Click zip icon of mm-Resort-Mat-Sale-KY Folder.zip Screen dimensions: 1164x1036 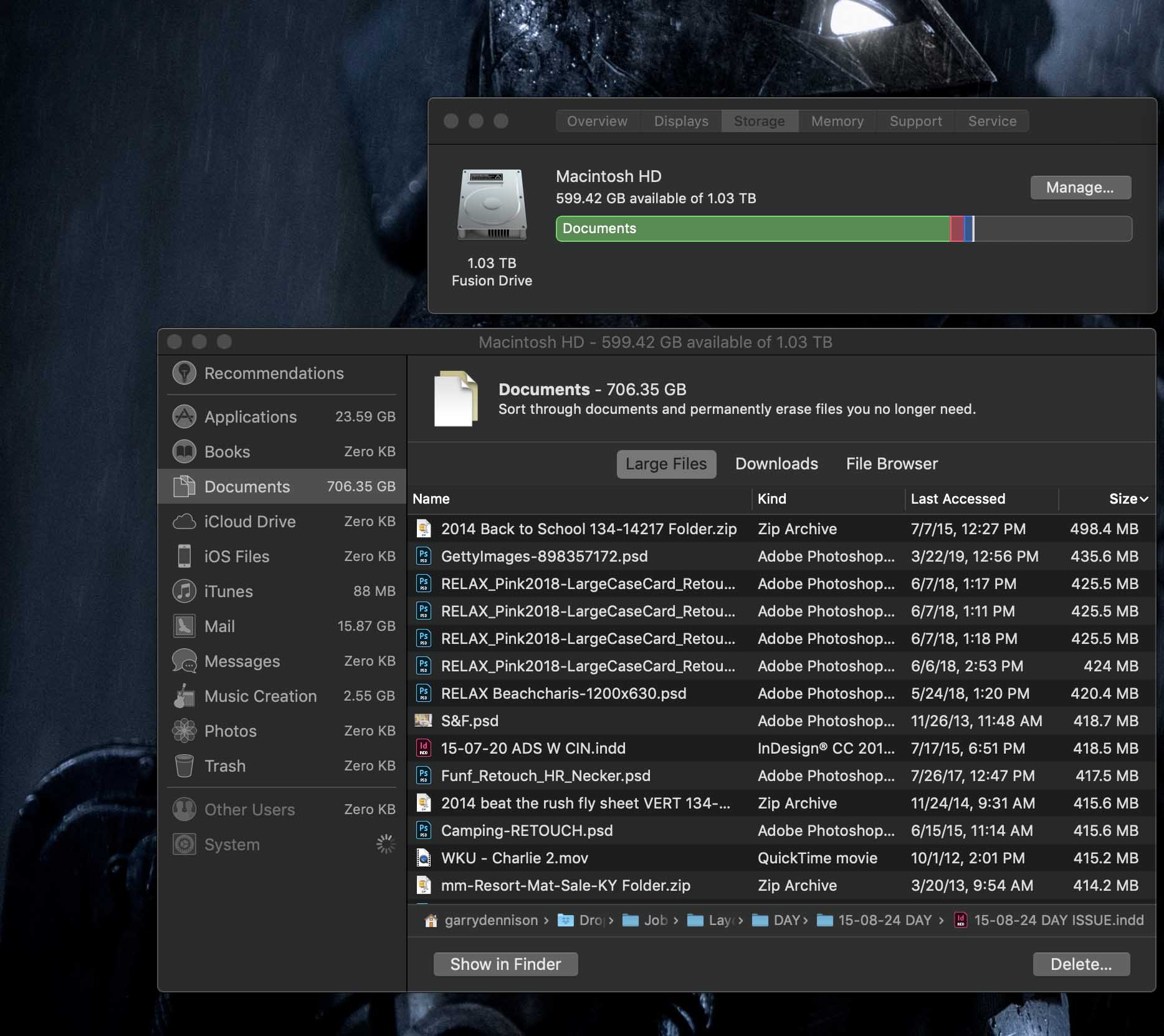click(x=424, y=885)
